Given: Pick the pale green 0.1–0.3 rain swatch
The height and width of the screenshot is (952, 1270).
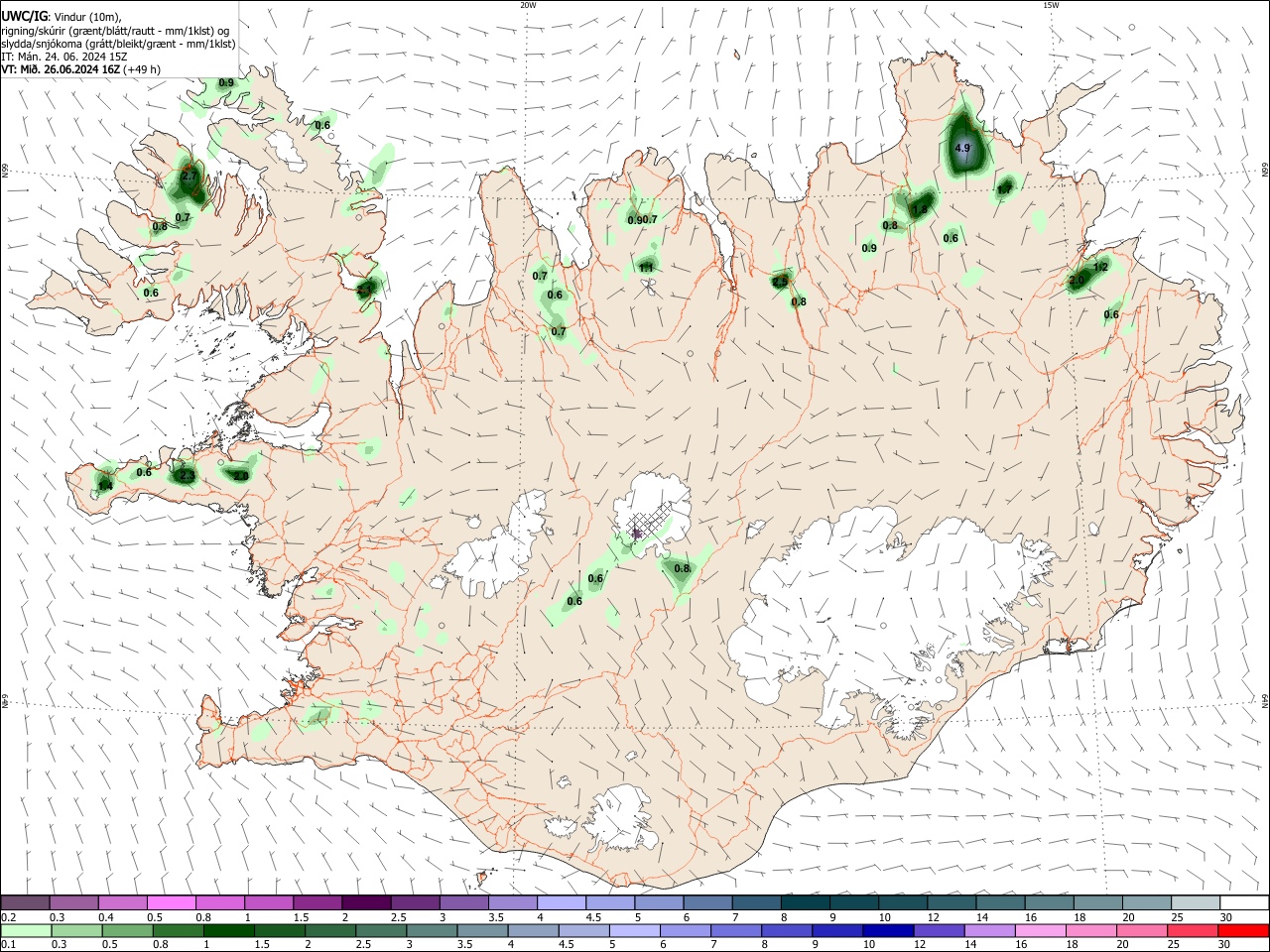Looking at the screenshot, I should coord(25,931).
